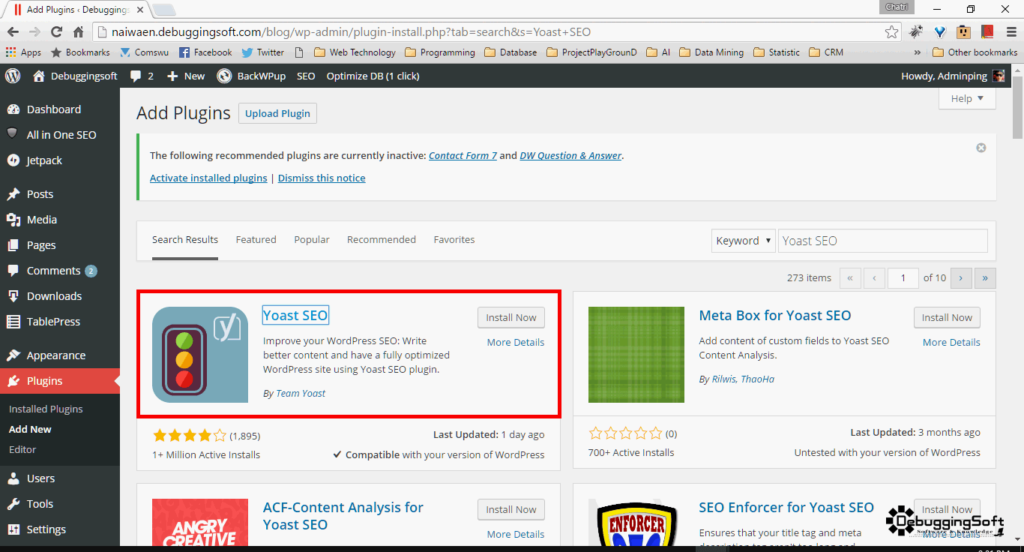This screenshot has width=1024, height=552.
Task: Click the Meta Box green plugin thumbnail
Action: pyautogui.click(x=636, y=355)
